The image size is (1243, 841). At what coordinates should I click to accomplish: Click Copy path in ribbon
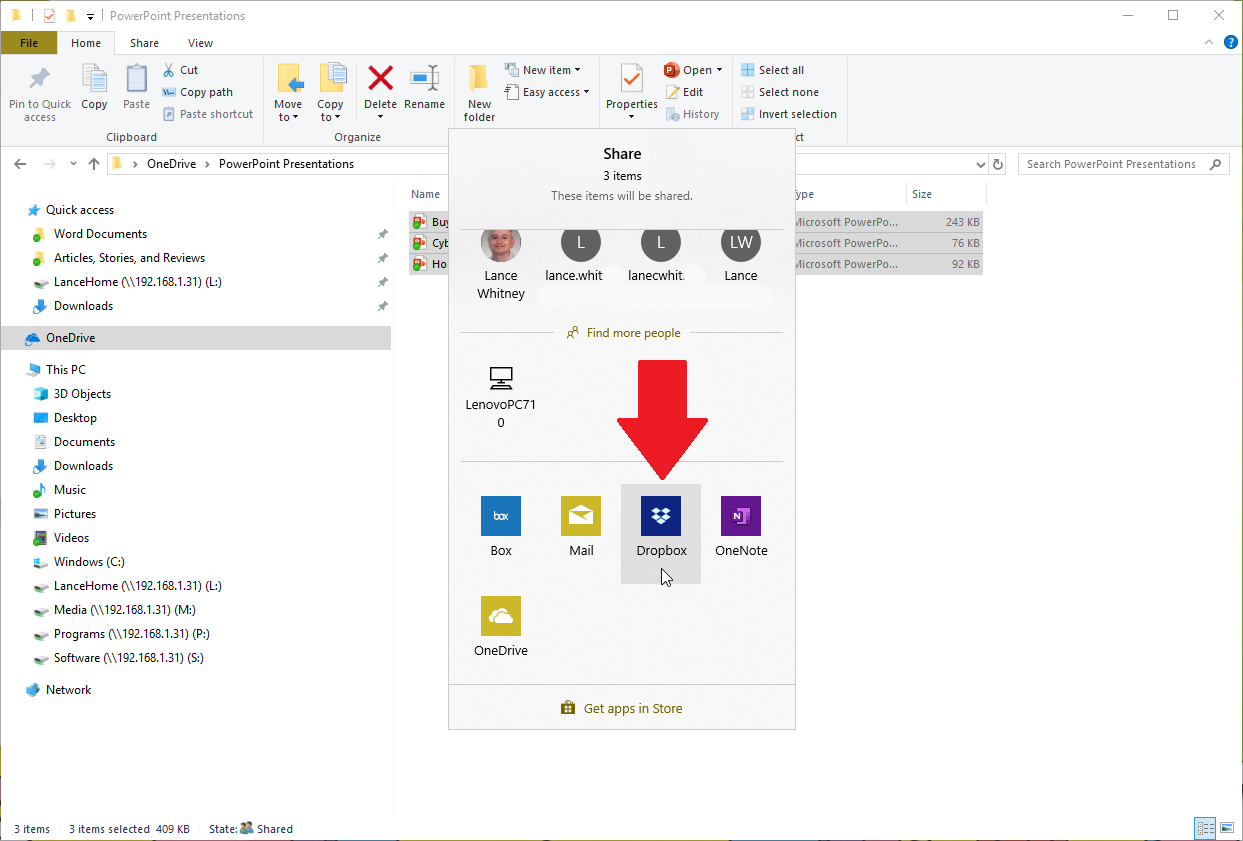(198, 92)
